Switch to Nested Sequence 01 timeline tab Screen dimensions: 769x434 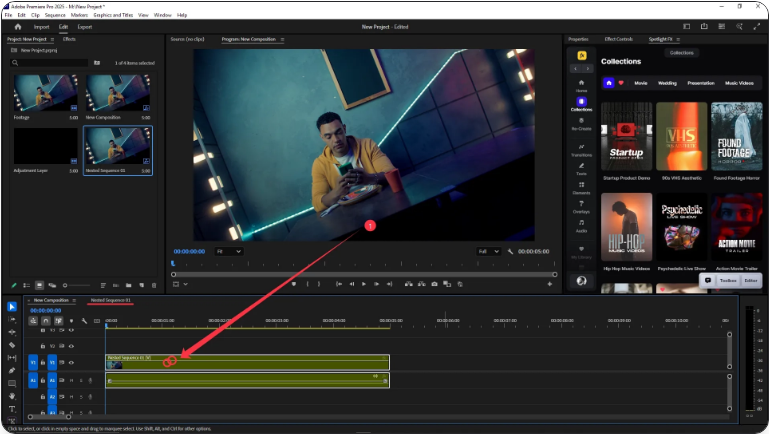(x=111, y=300)
